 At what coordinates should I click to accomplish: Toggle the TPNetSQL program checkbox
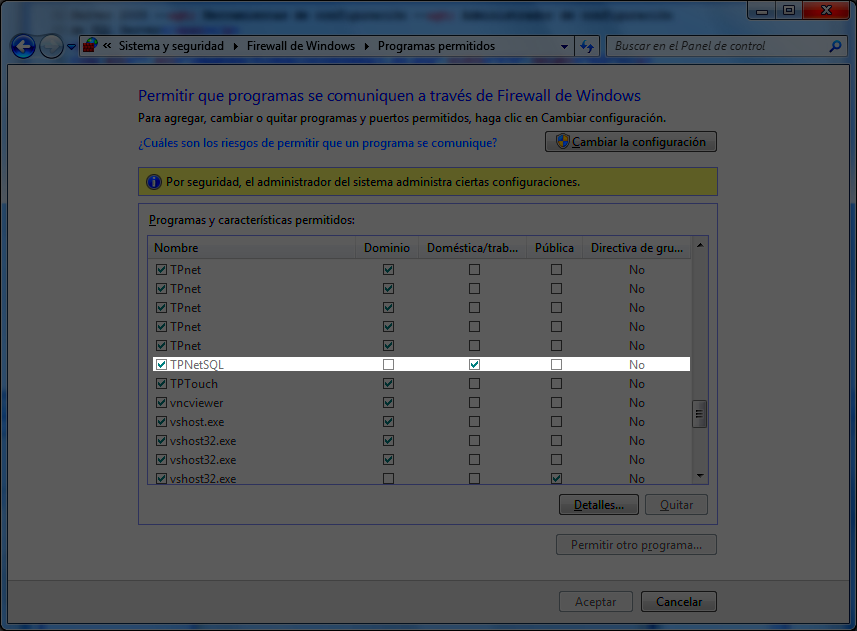(161, 364)
